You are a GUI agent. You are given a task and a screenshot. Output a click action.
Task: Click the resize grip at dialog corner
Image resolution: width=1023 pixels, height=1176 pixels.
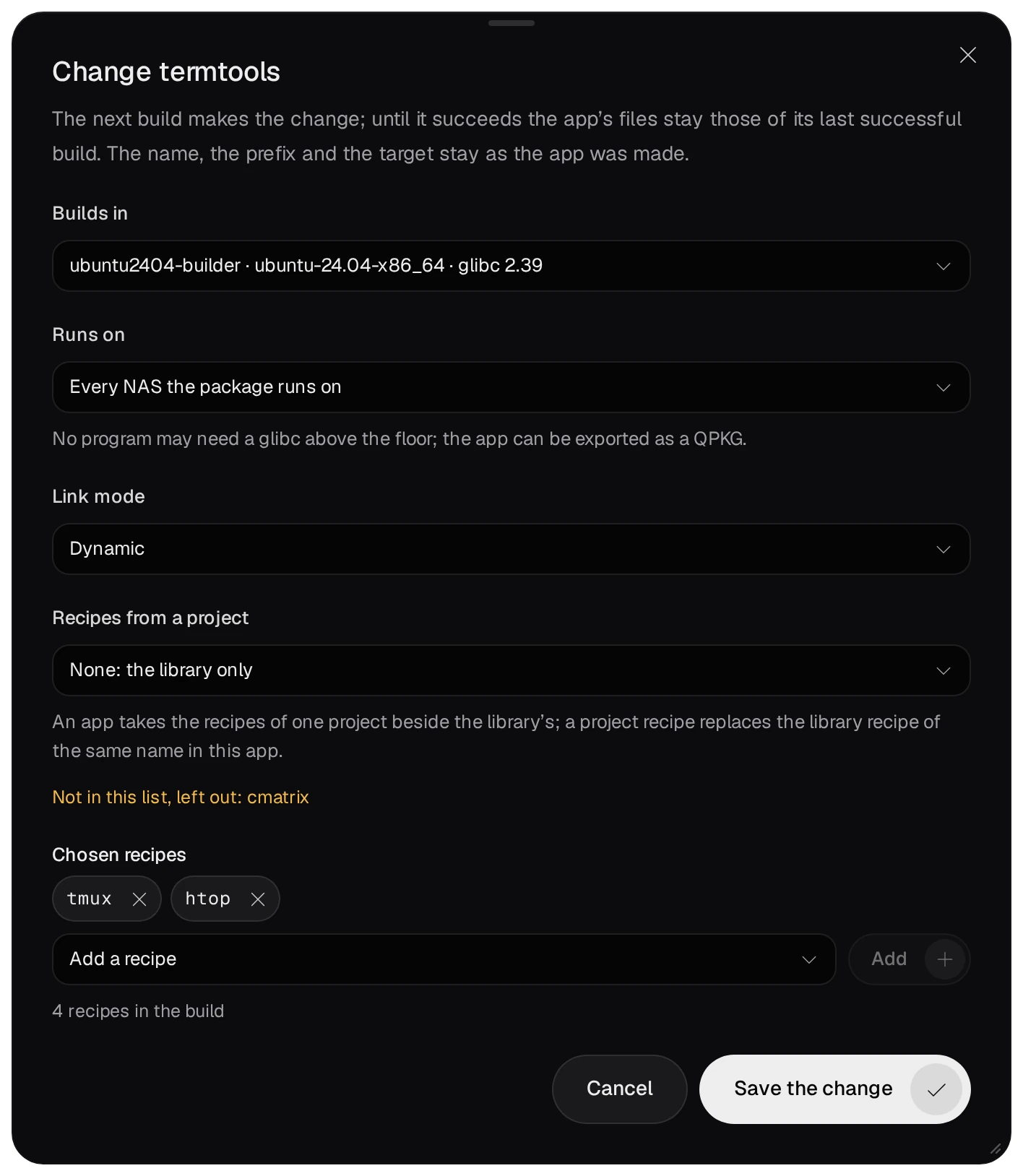pos(995,1149)
